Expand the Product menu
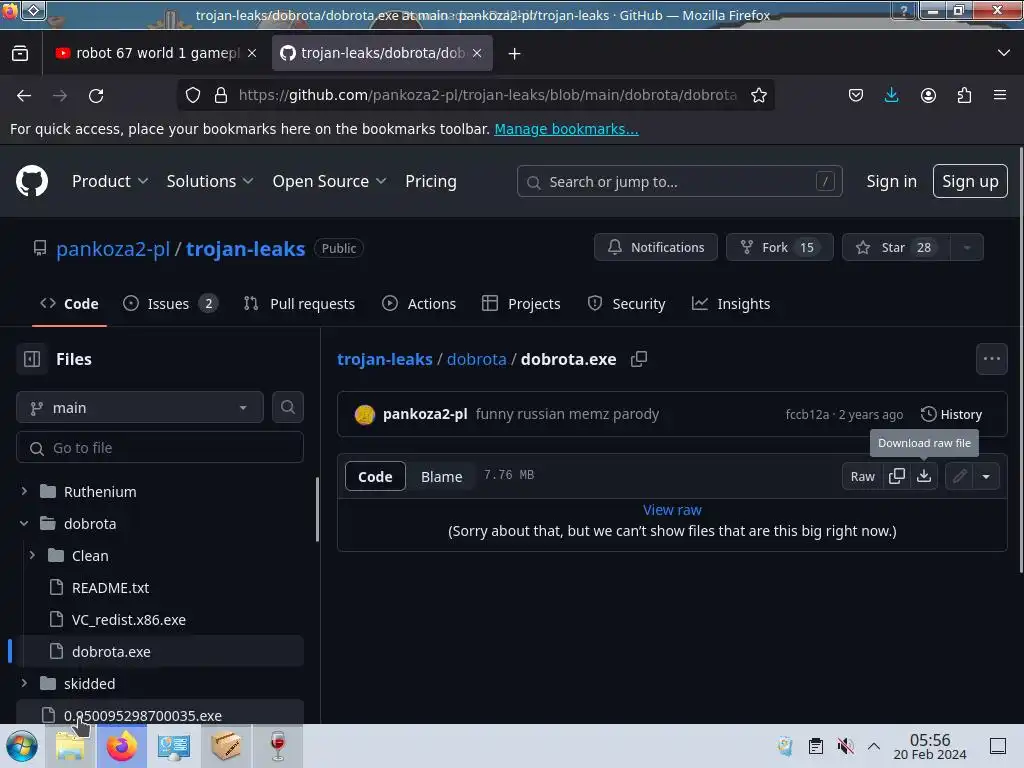Screen dimensions: 1024x768 [x=110, y=182]
